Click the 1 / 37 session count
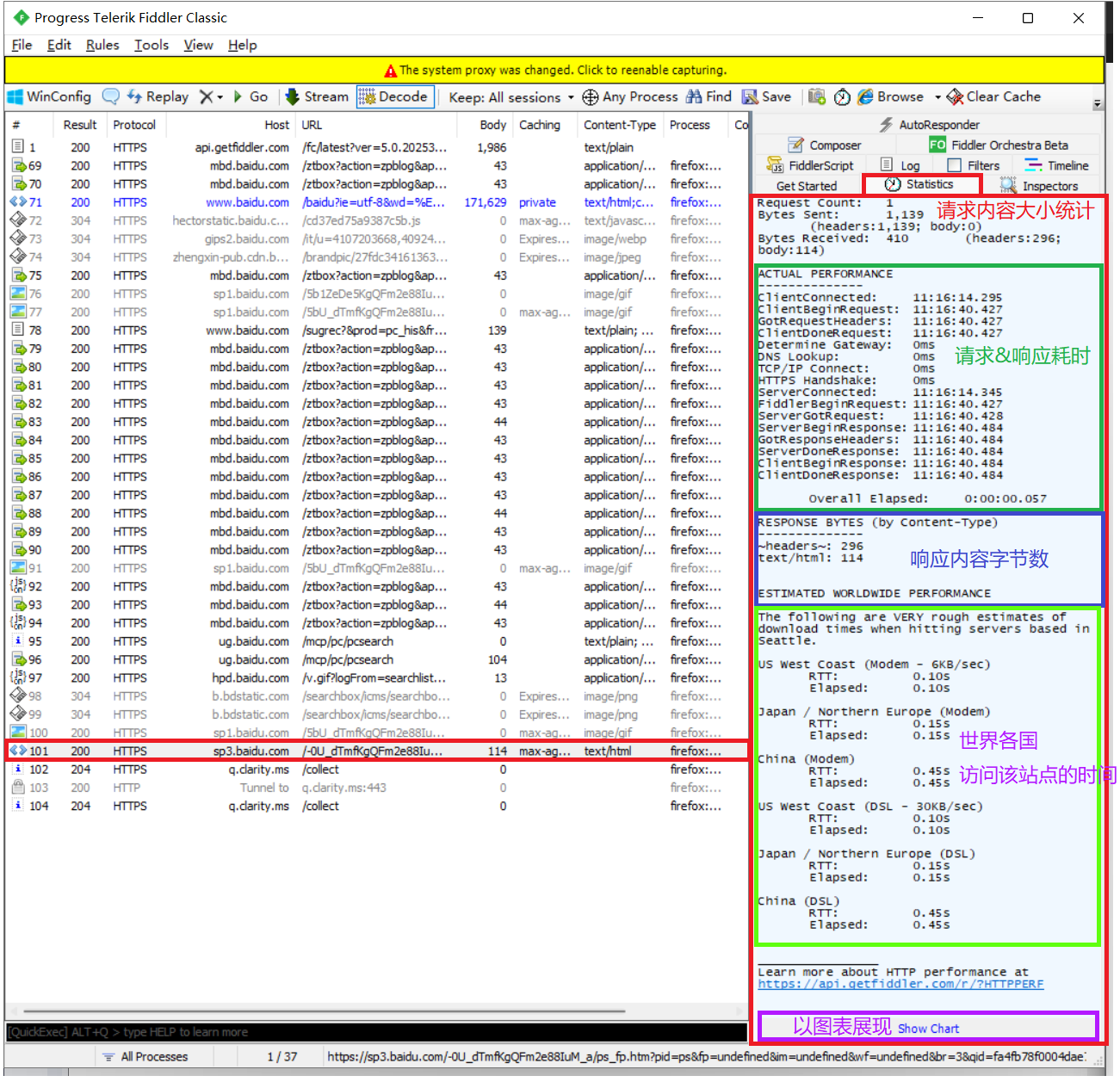The height and width of the screenshot is (1082, 1120). [282, 1057]
